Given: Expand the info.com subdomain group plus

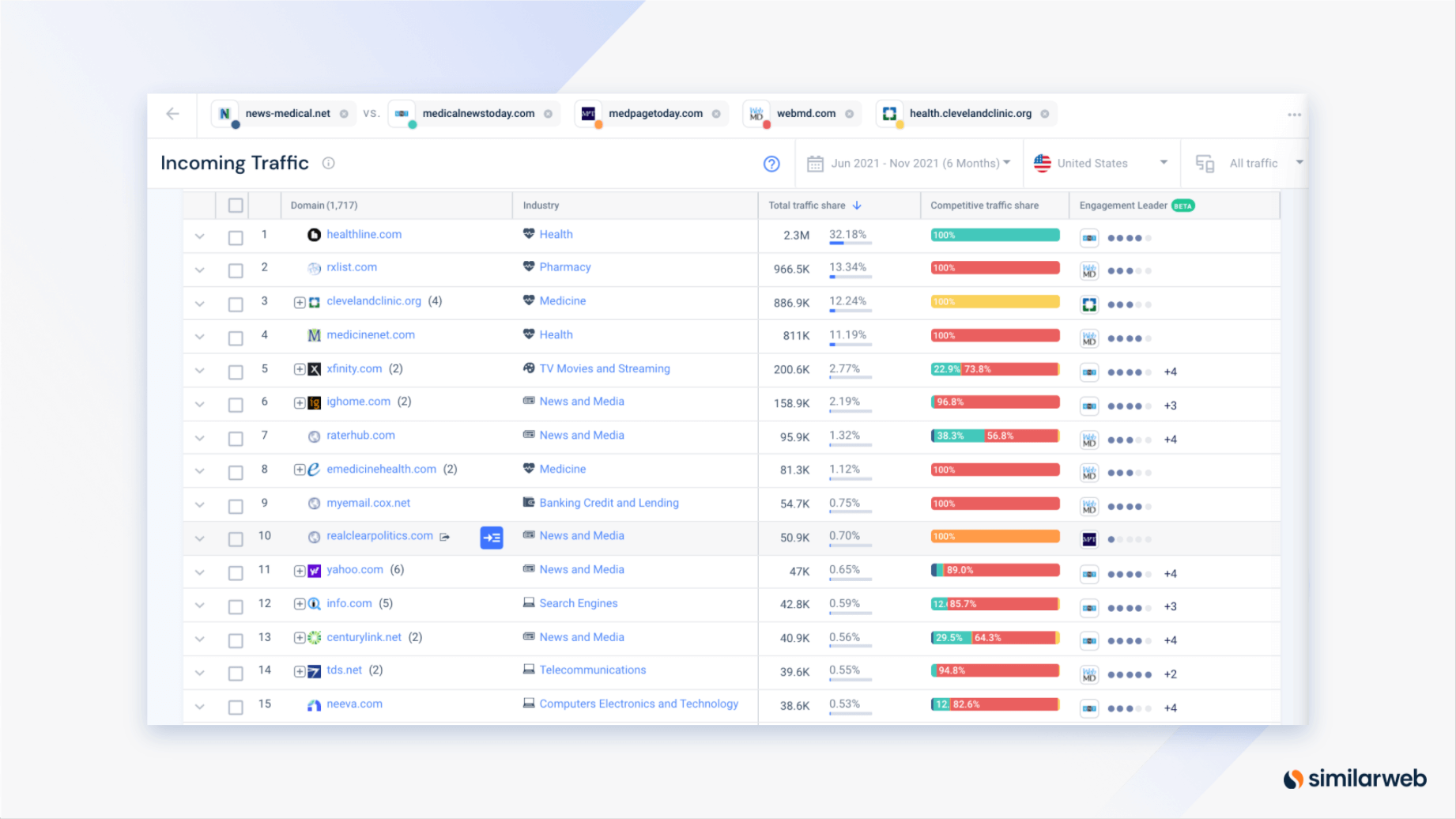Looking at the screenshot, I should tap(300, 604).
